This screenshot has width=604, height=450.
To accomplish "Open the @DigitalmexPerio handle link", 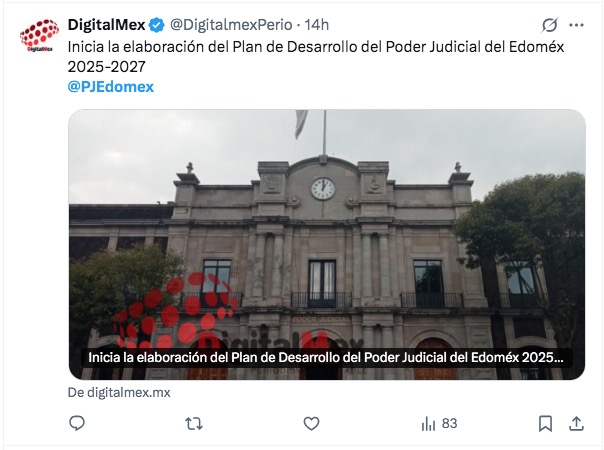I will 231,25.
